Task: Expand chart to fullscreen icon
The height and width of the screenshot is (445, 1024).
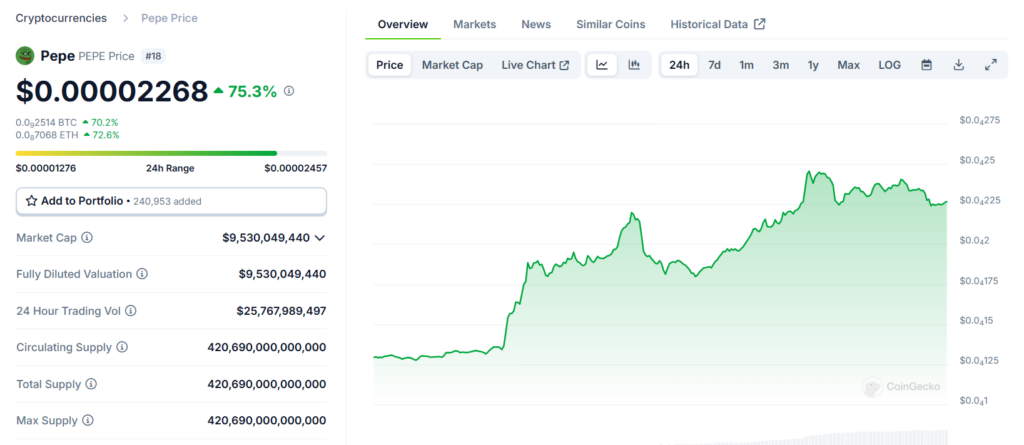Action: [990, 65]
